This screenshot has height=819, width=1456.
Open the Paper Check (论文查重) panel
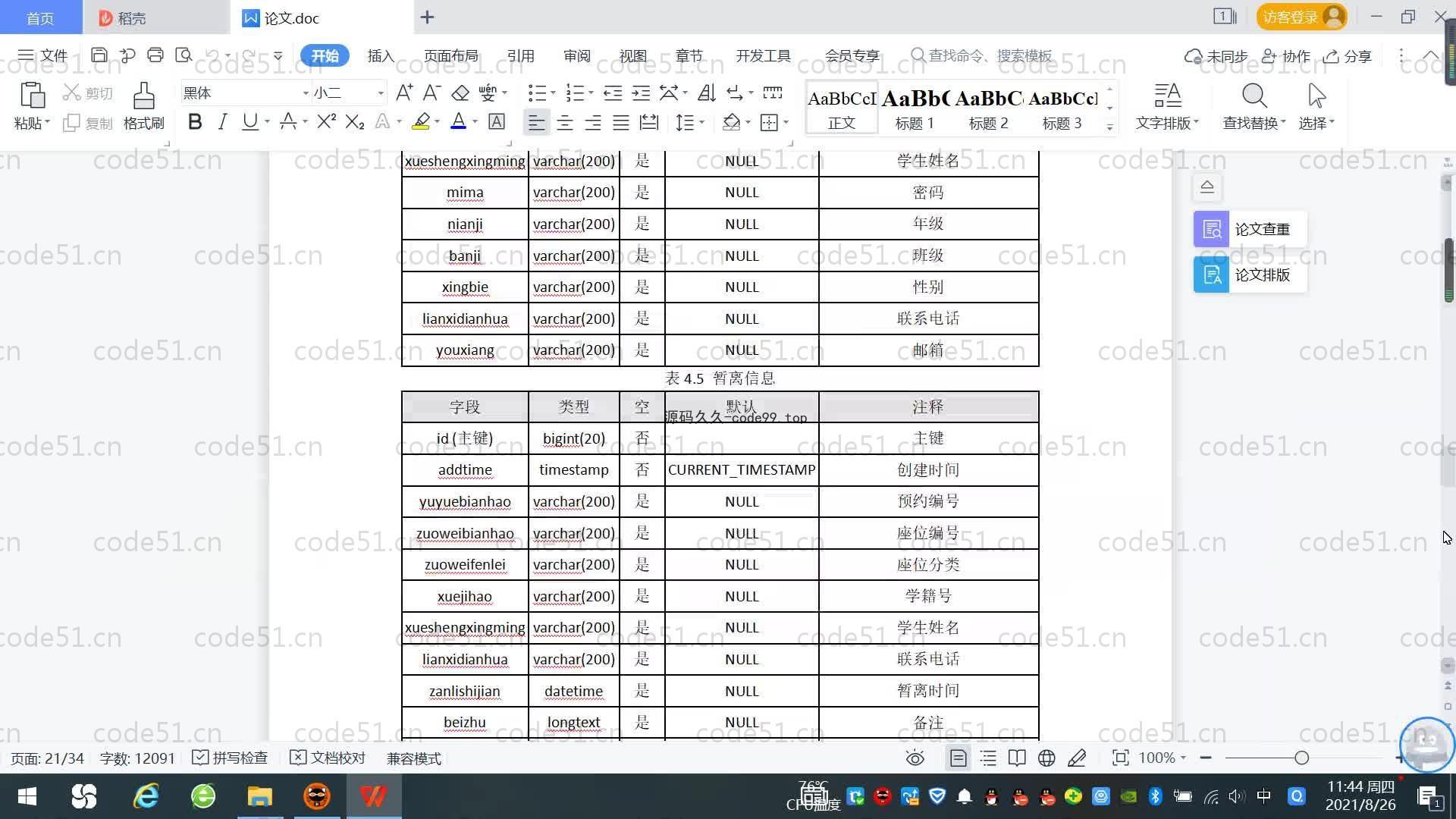click(1250, 229)
